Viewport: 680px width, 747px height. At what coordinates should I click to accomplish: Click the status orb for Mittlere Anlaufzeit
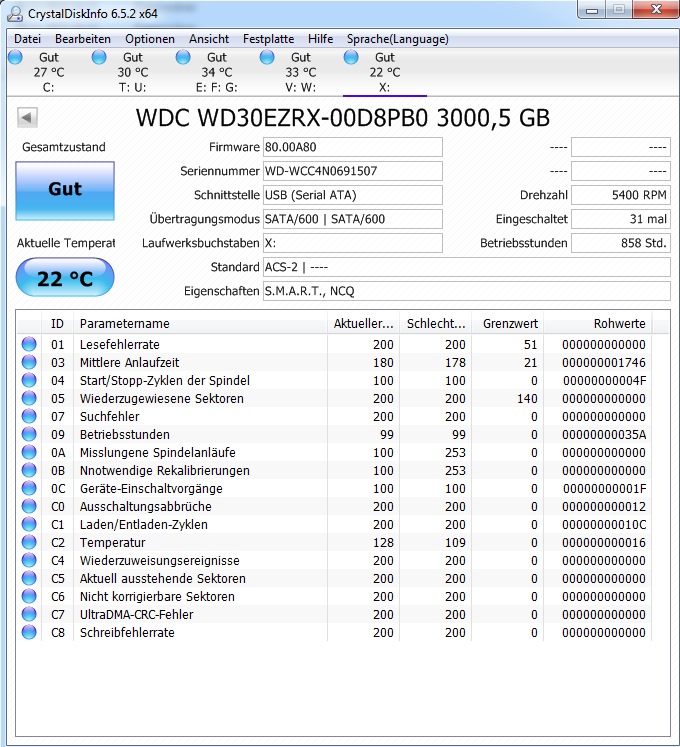tap(29, 362)
